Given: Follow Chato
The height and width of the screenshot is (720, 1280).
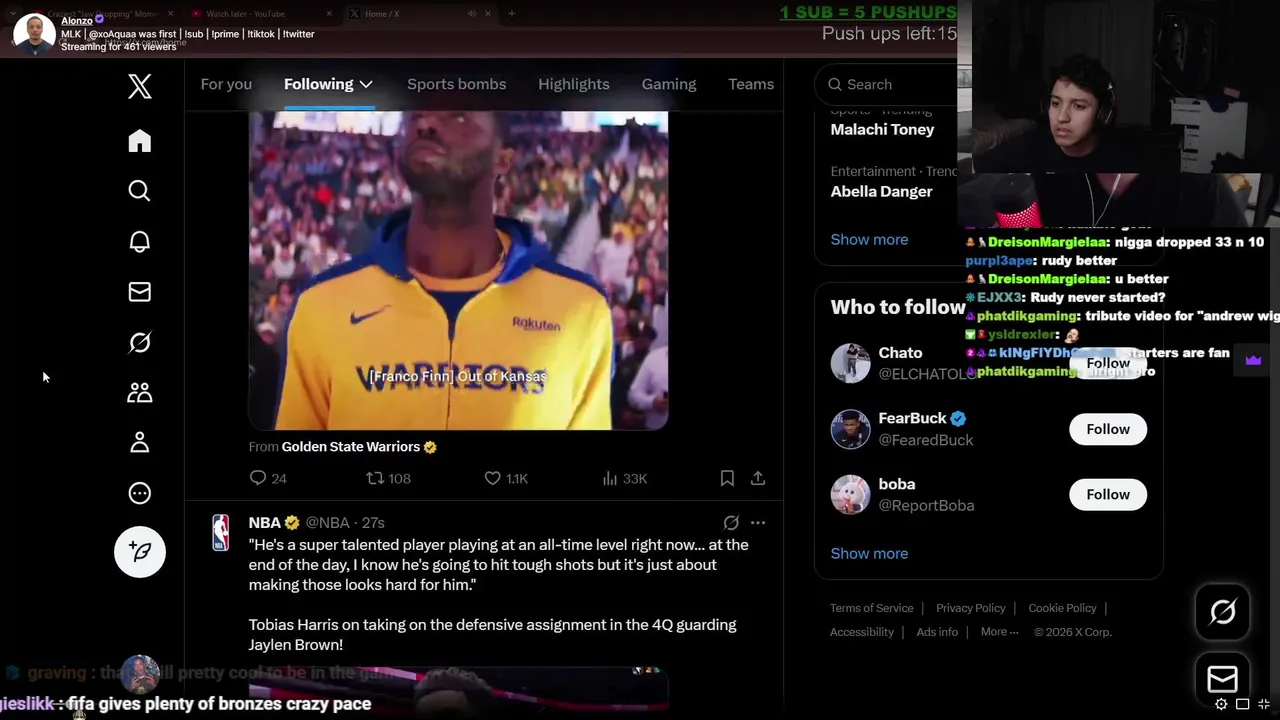Looking at the screenshot, I should pos(1108,363).
